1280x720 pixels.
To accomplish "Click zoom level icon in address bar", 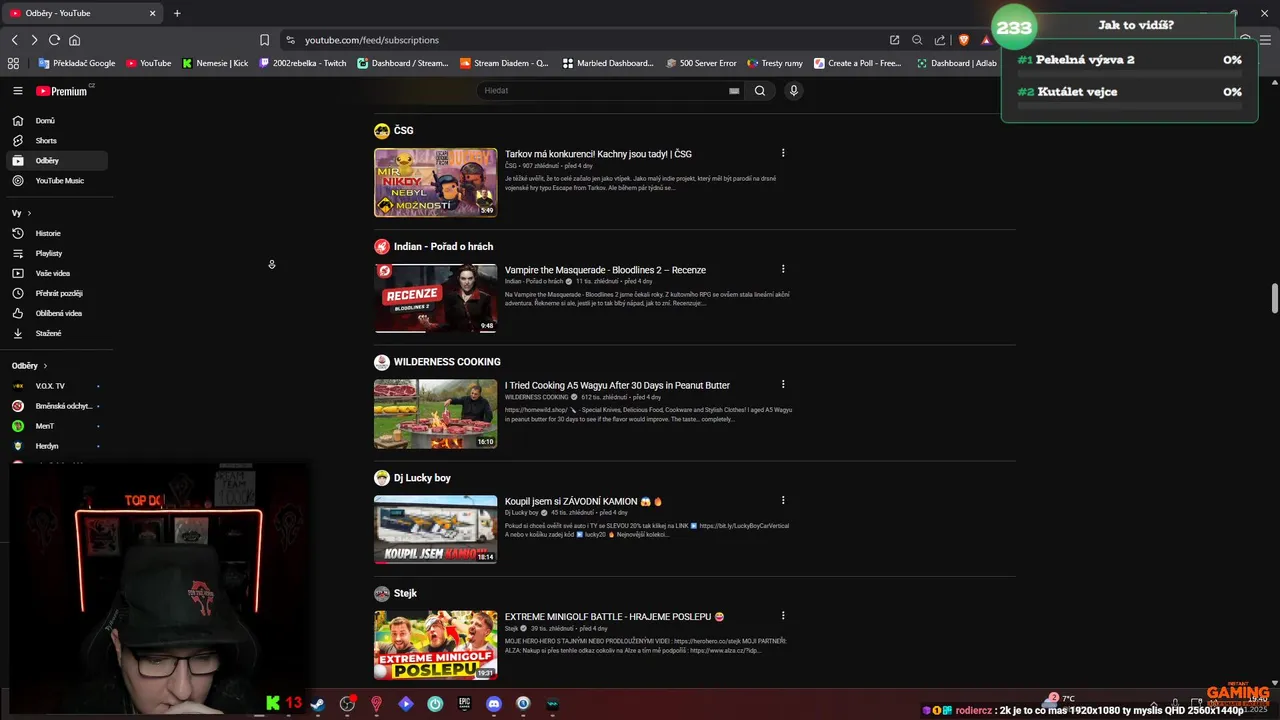I will point(917,40).
